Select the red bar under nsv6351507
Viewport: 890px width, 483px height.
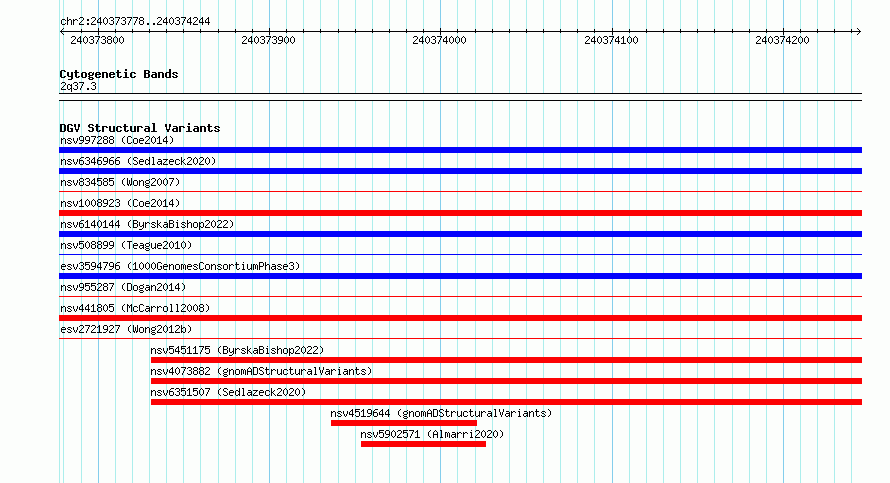click(x=506, y=402)
